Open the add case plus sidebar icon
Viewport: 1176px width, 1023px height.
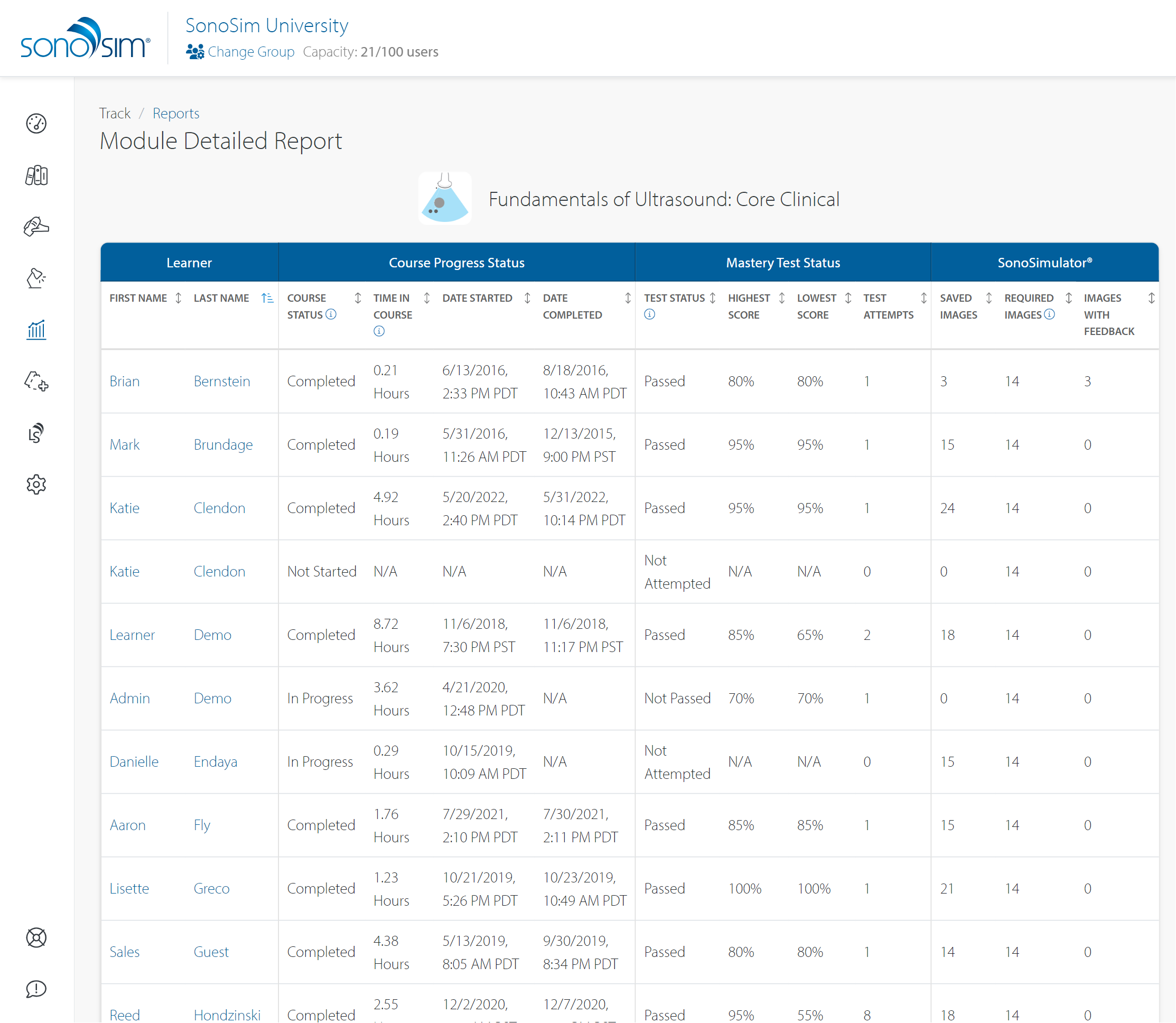(x=36, y=381)
